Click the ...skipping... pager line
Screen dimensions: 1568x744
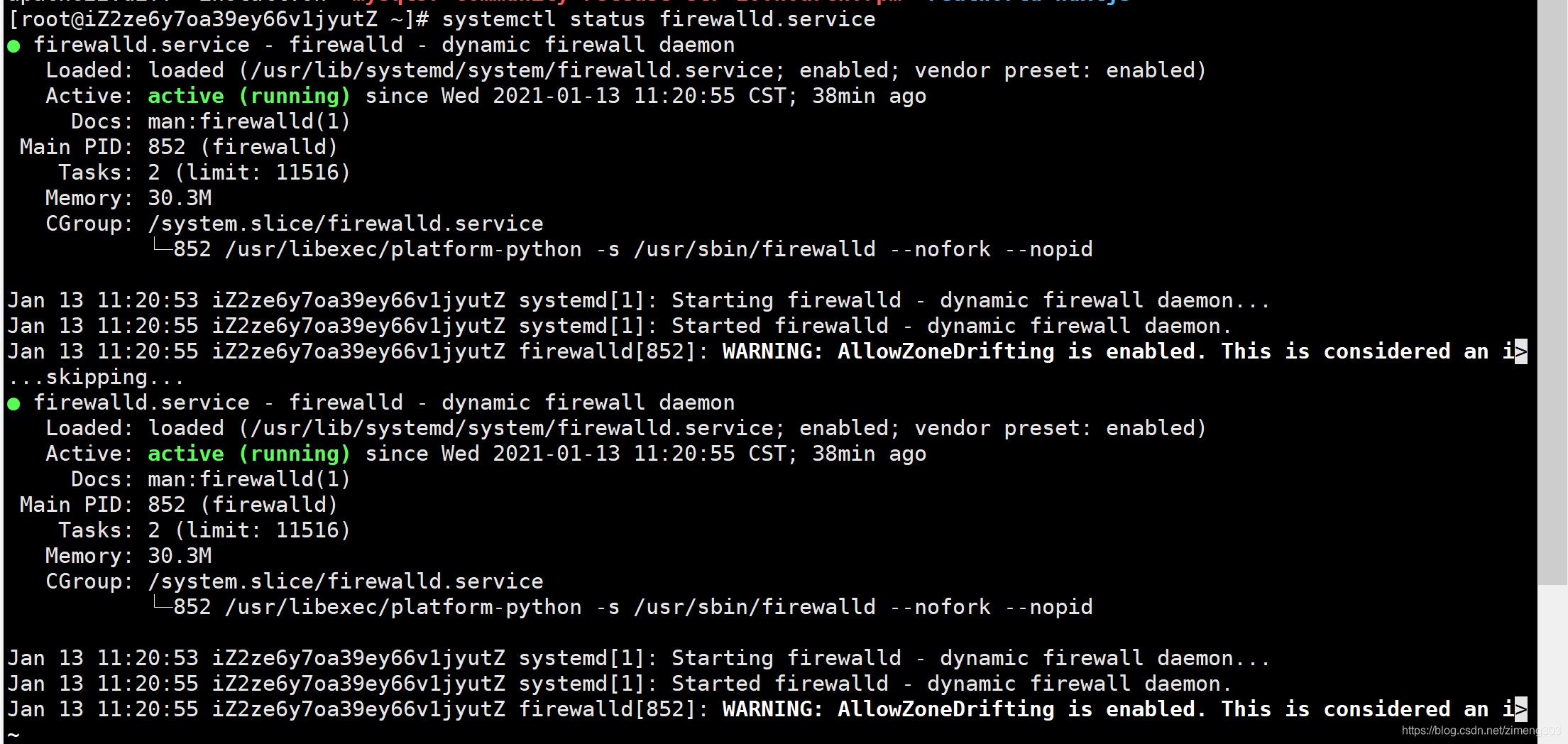[x=96, y=377]
